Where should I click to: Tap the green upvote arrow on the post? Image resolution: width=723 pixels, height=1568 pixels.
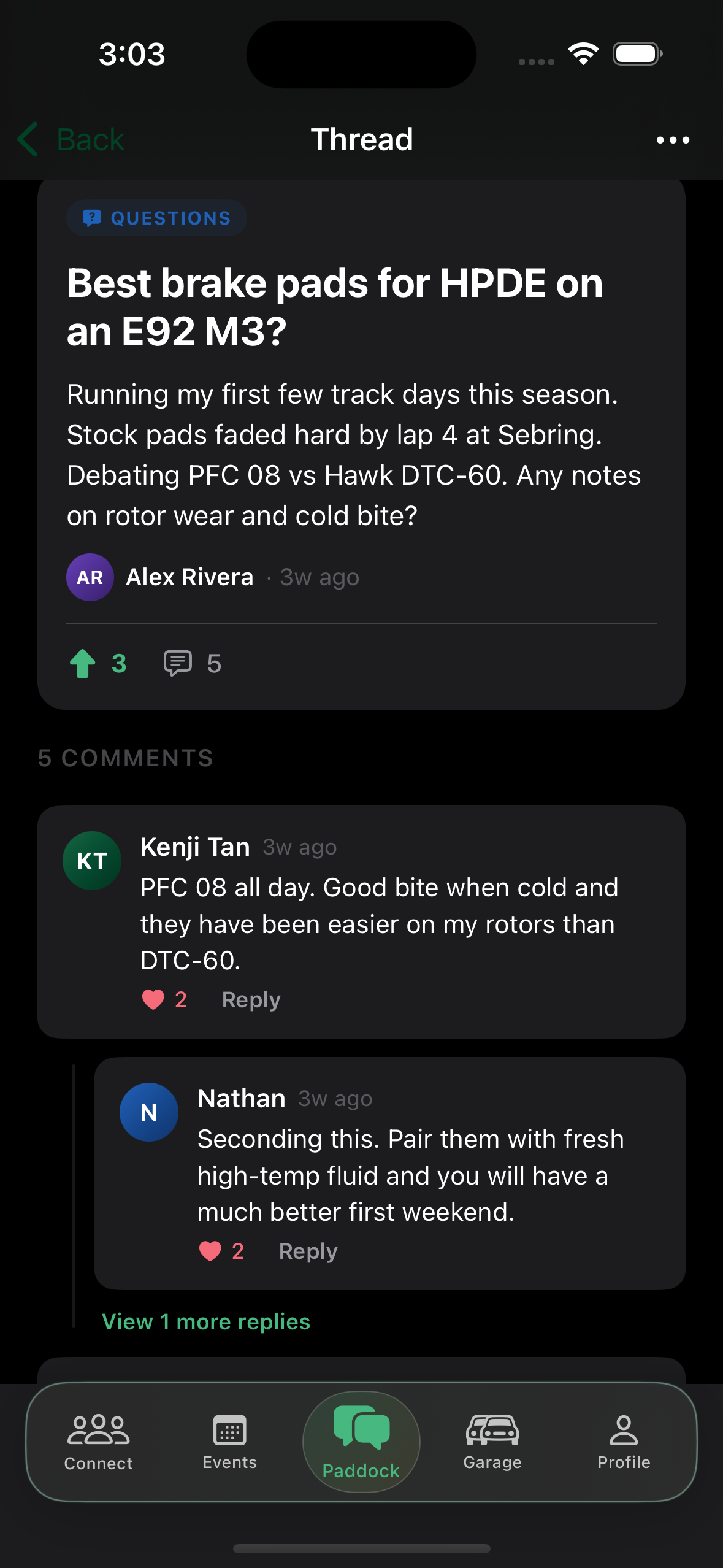(x=83, y=663)
